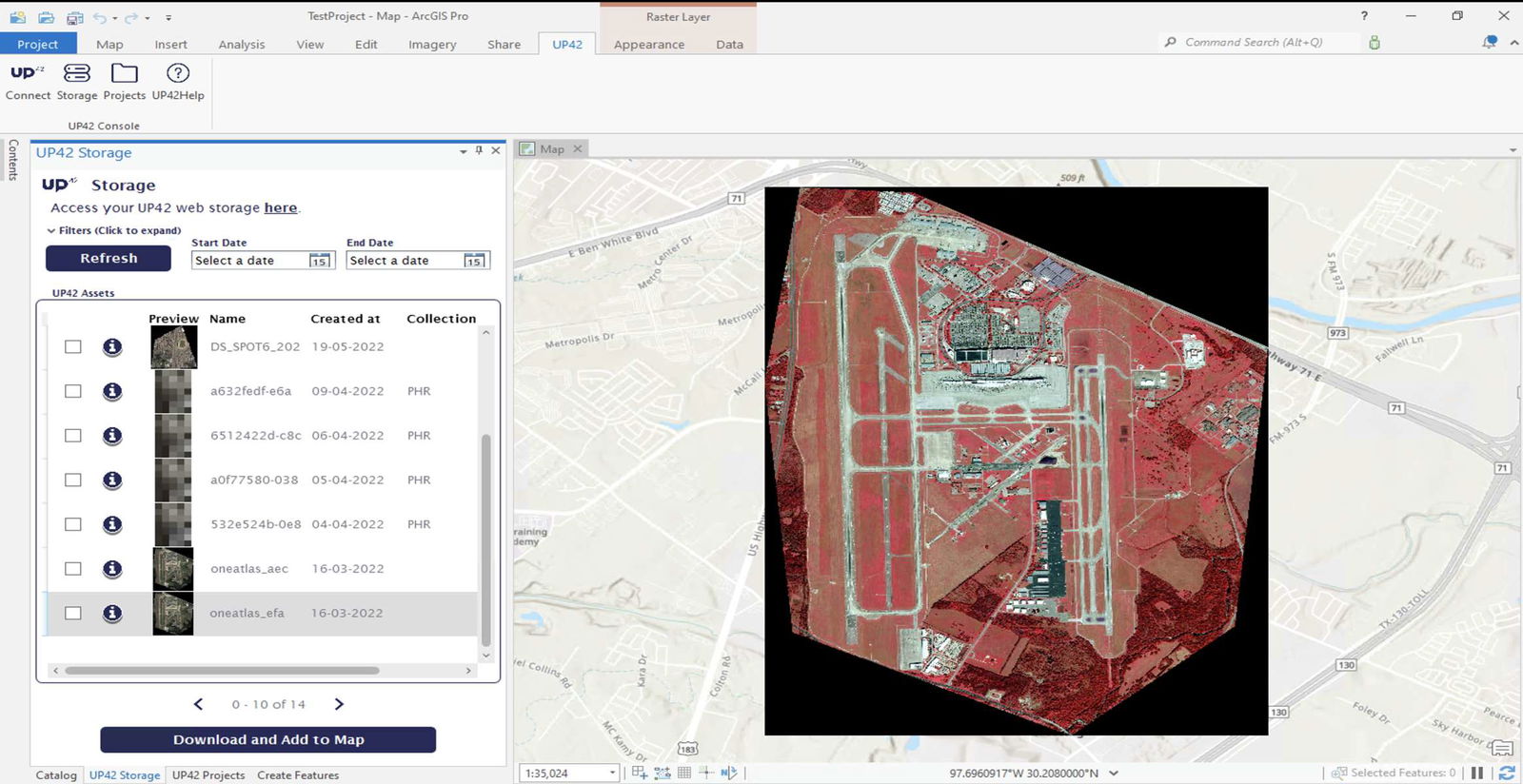1523x784 pixels.
Task: Pause map drawing in status bar
Action: pos(1477,773)
